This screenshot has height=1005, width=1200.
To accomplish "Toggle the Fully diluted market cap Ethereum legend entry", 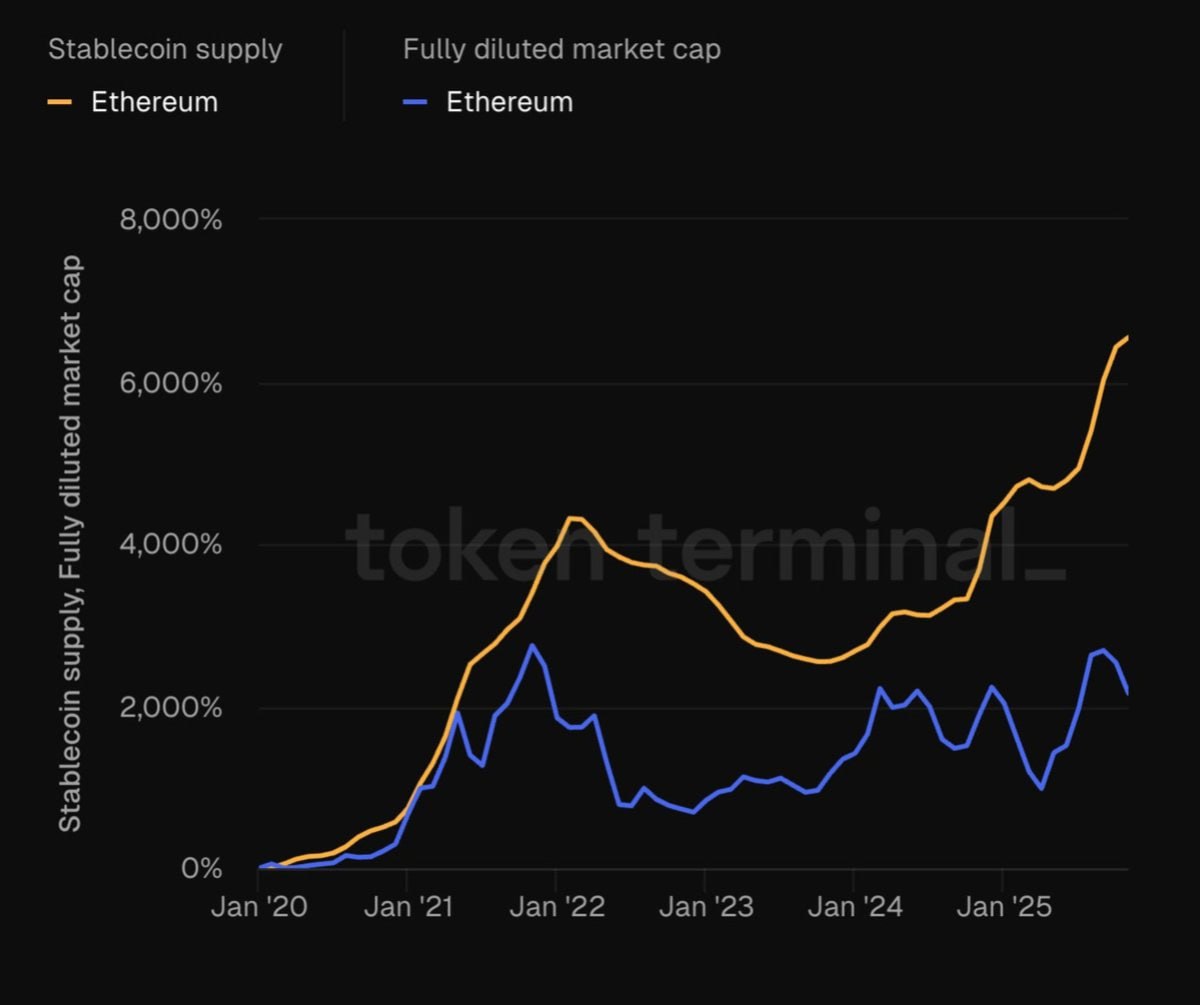I will click(x=509, y=102).
